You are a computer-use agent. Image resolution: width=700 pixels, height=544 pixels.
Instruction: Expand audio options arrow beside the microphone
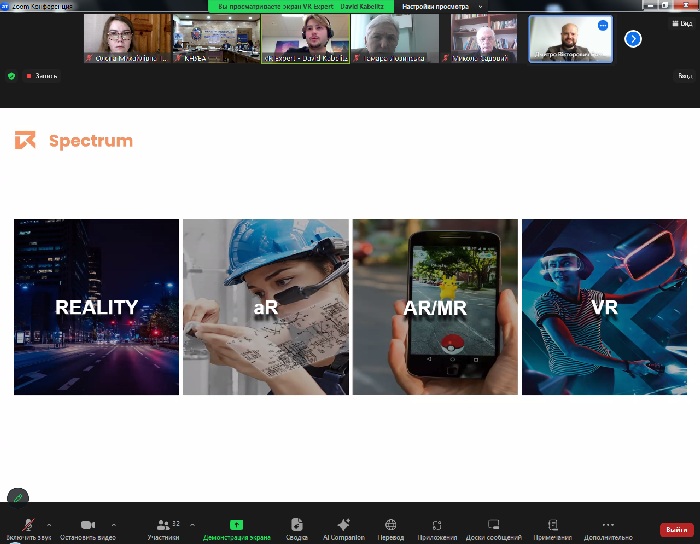tap(50, 524)
